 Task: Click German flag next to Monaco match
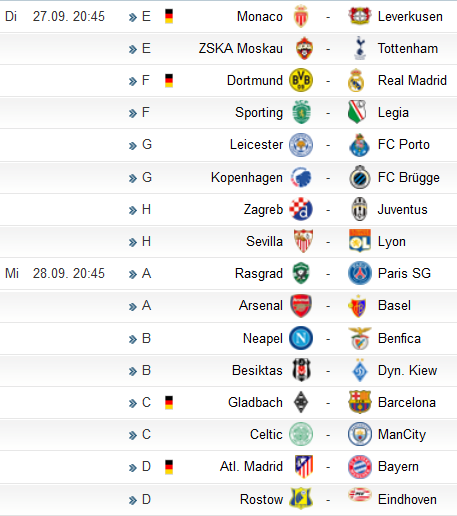(169, 16)
